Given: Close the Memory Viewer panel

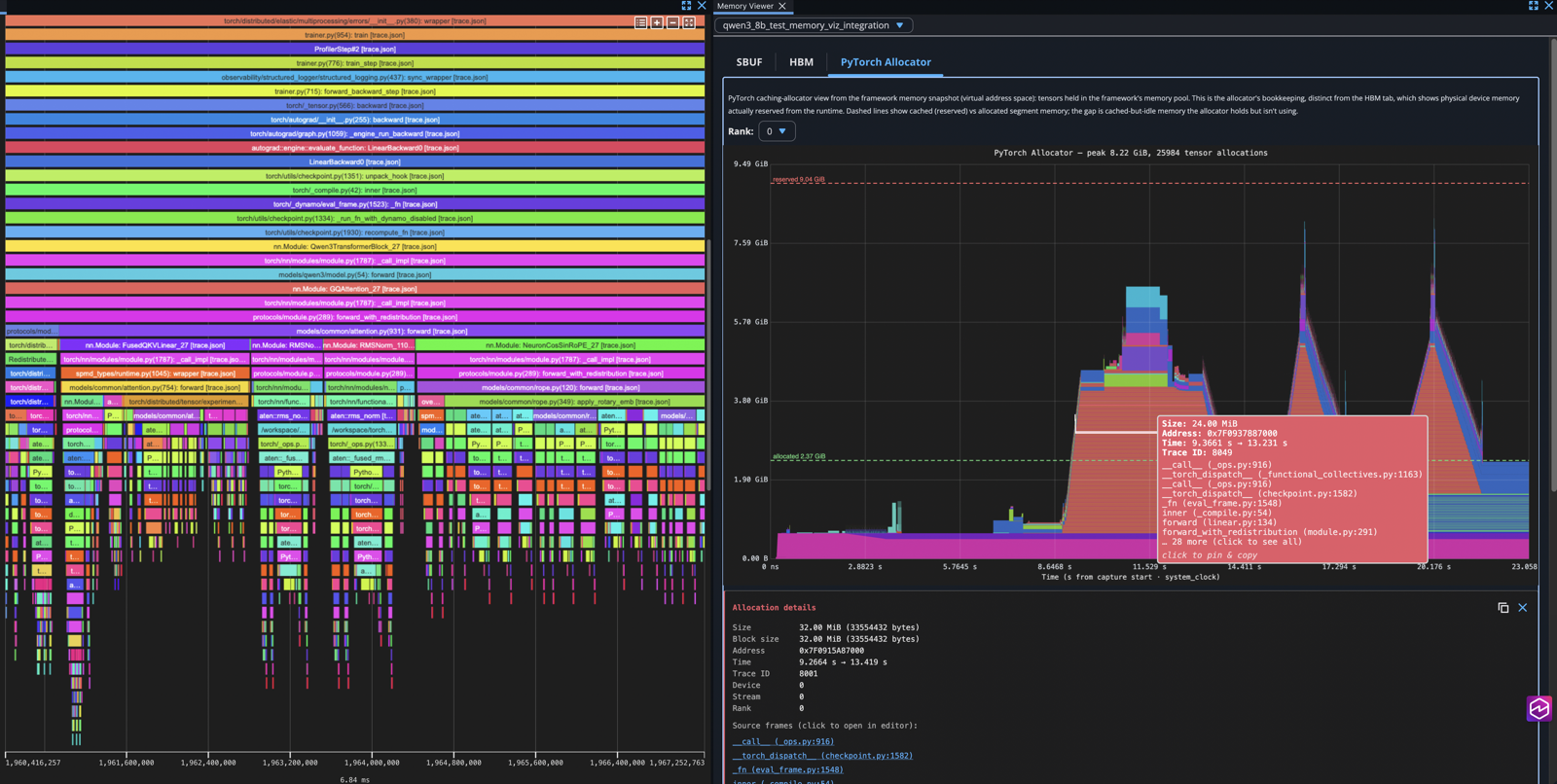Looking at the screenshot, I should (x=1549, y=6).
